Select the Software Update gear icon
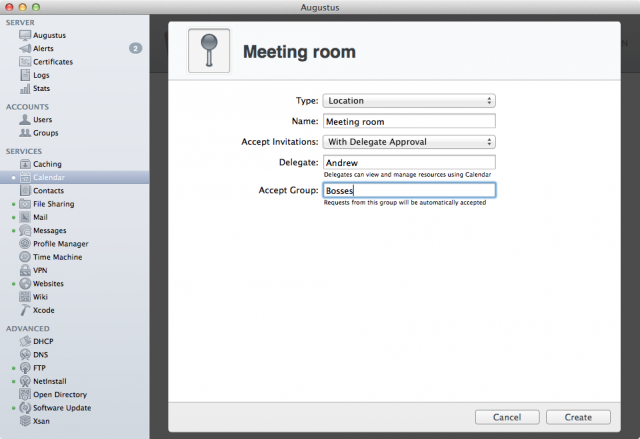This screenshot has width=640, height=439. [25, 408]
